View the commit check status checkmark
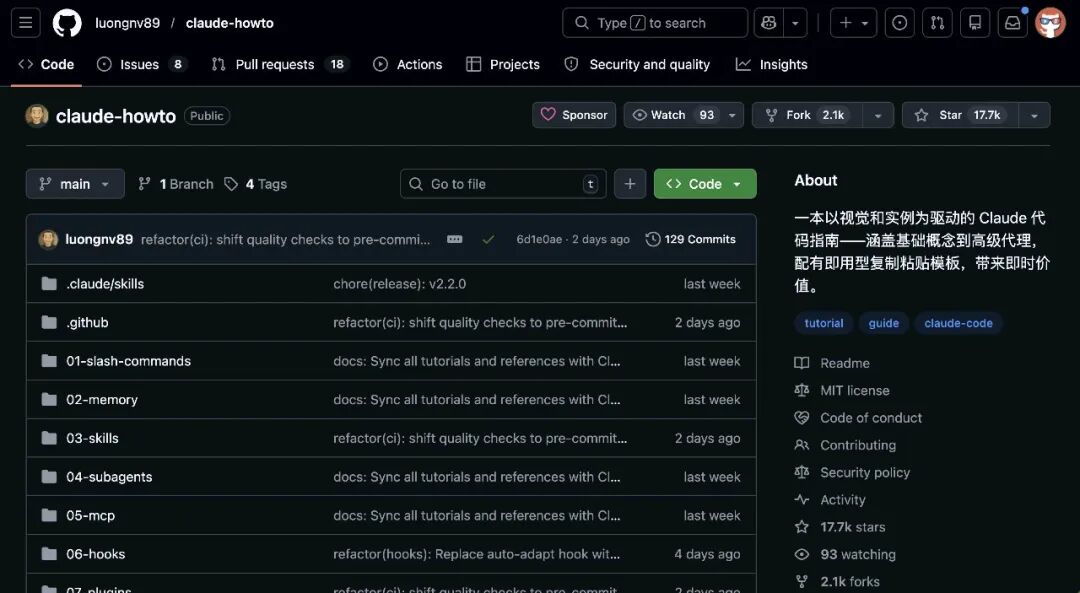Screen dimensions: 1080x593 click(488, 239)
